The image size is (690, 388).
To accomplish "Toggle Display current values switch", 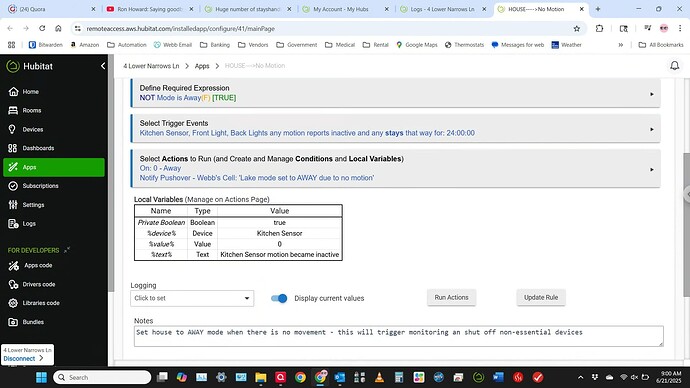I will (279, 298).
